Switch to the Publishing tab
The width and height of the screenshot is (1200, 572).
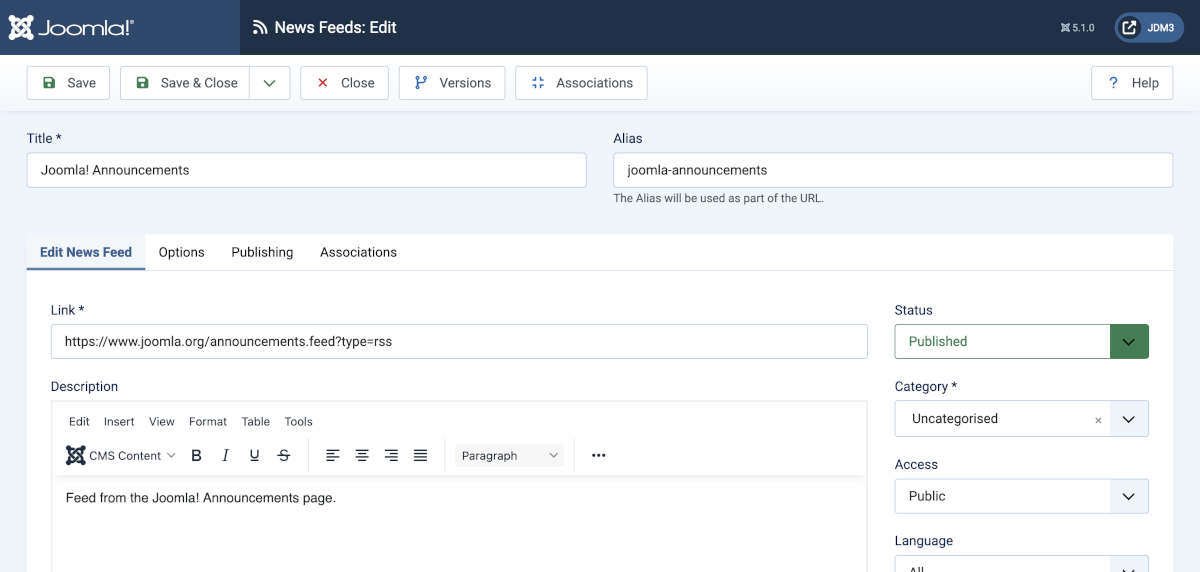click(x=262, y=252)
